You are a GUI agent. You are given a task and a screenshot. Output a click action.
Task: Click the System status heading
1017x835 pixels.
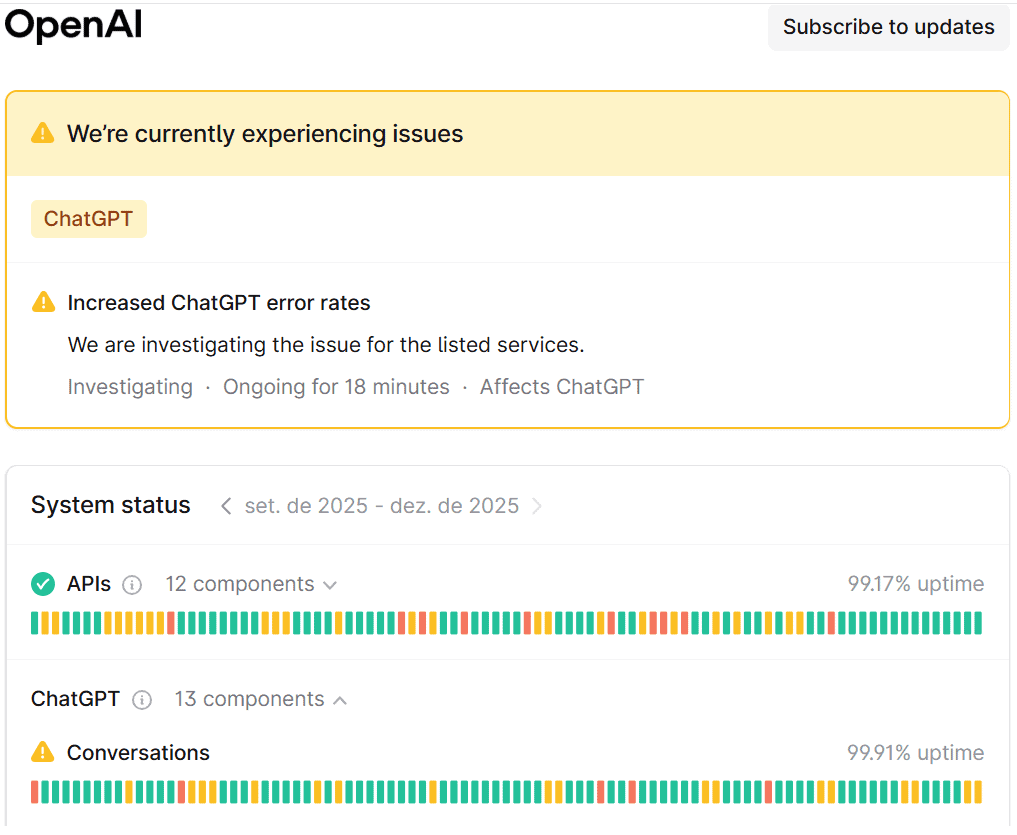[110, 505]
